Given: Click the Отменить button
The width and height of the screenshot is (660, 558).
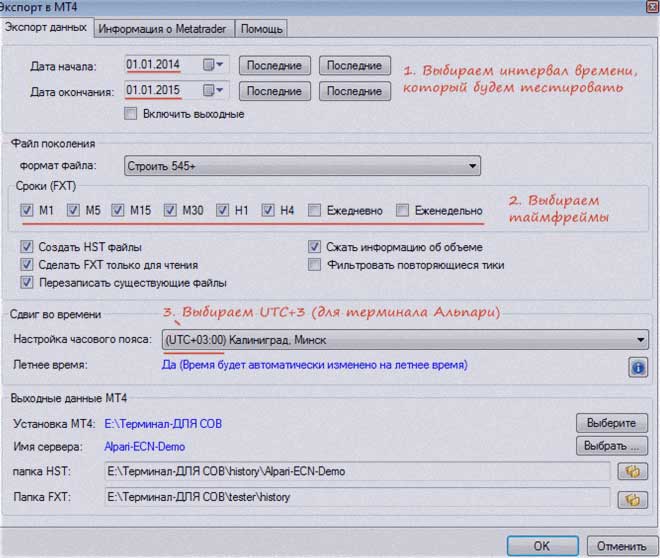Looking at the screenshot, I should [619, 546].
